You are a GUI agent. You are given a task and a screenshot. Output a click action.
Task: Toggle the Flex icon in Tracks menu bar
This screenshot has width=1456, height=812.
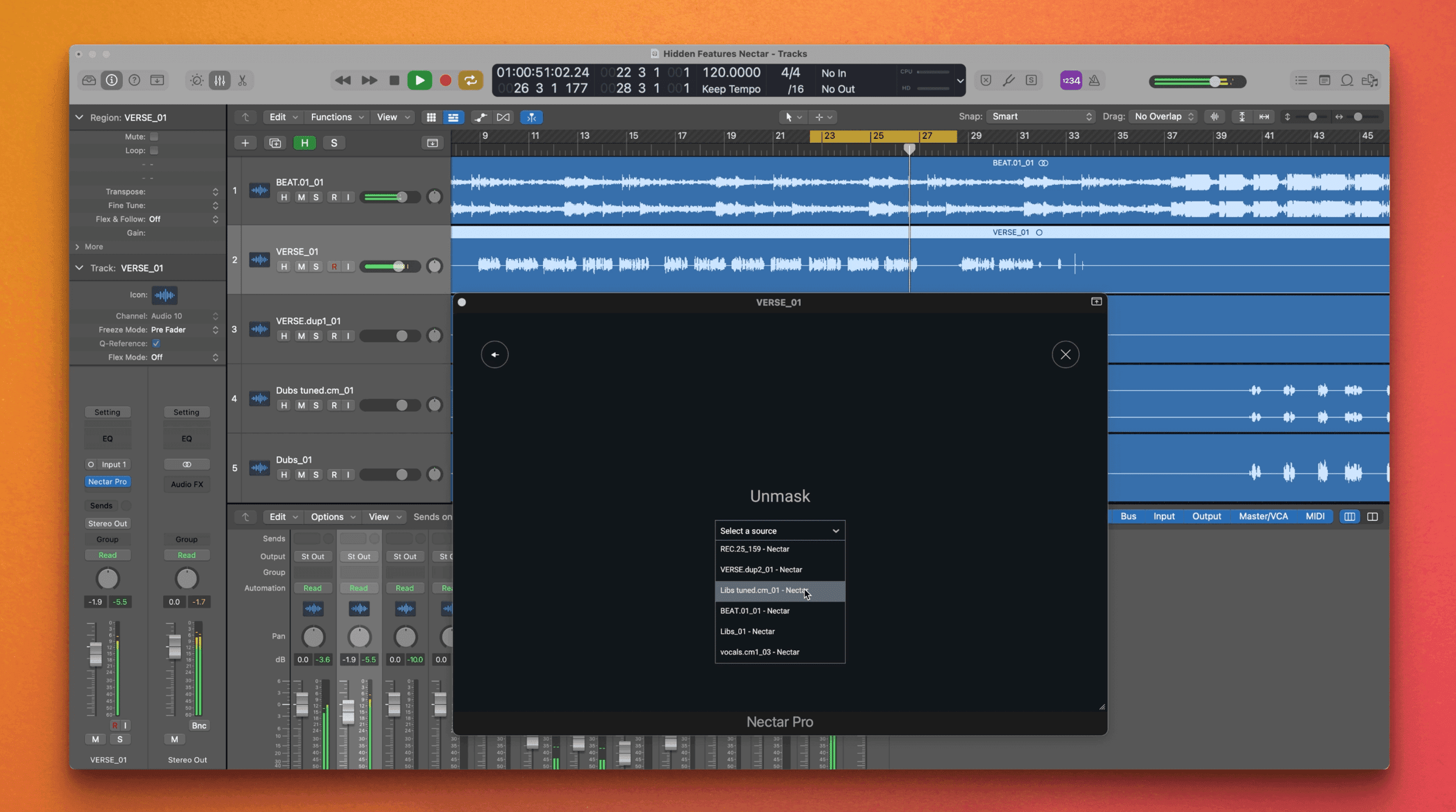[503, 117]
